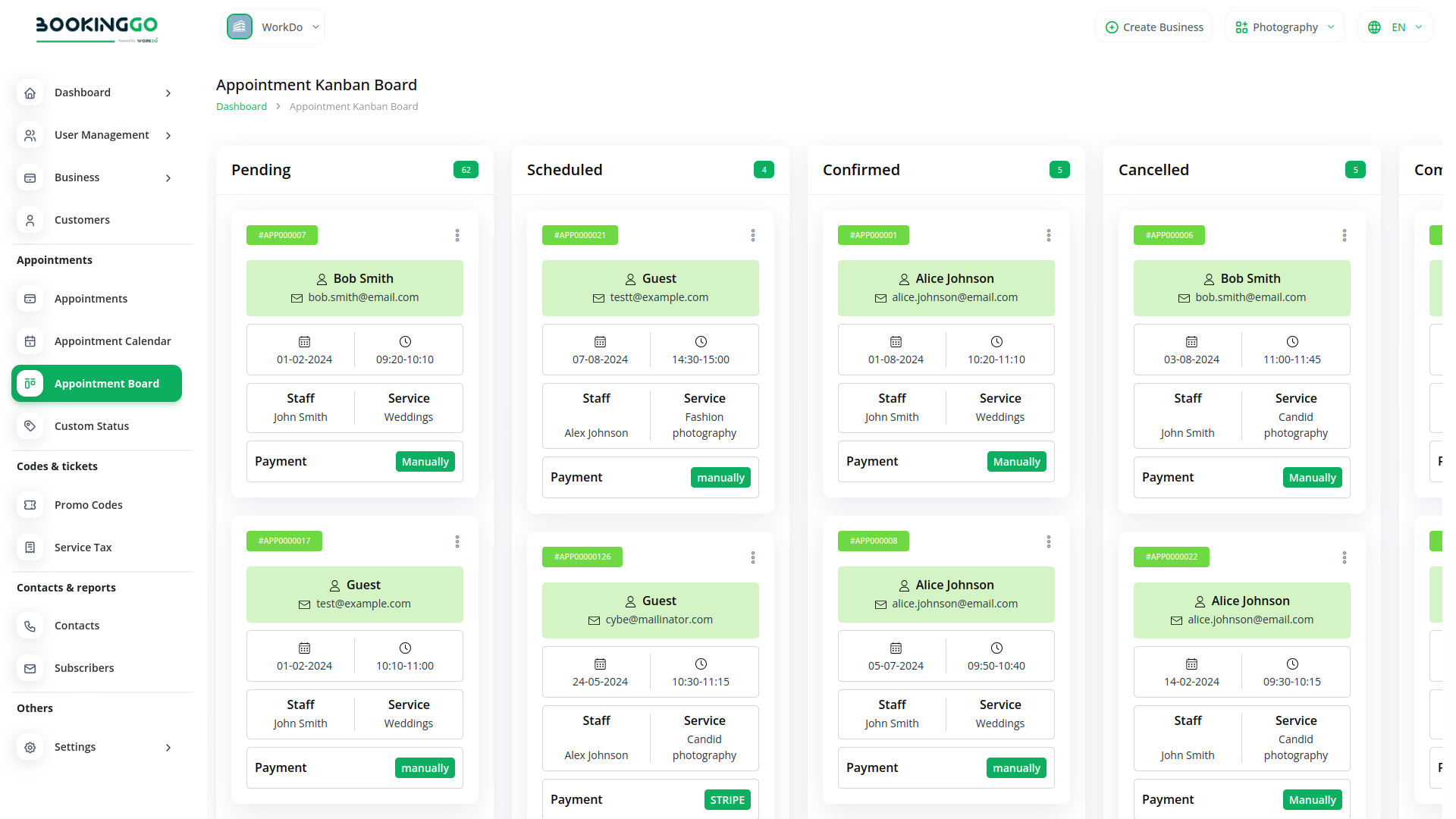Click the Create Business button
Screen dimensions: 1456x819
pos(1154,27)
